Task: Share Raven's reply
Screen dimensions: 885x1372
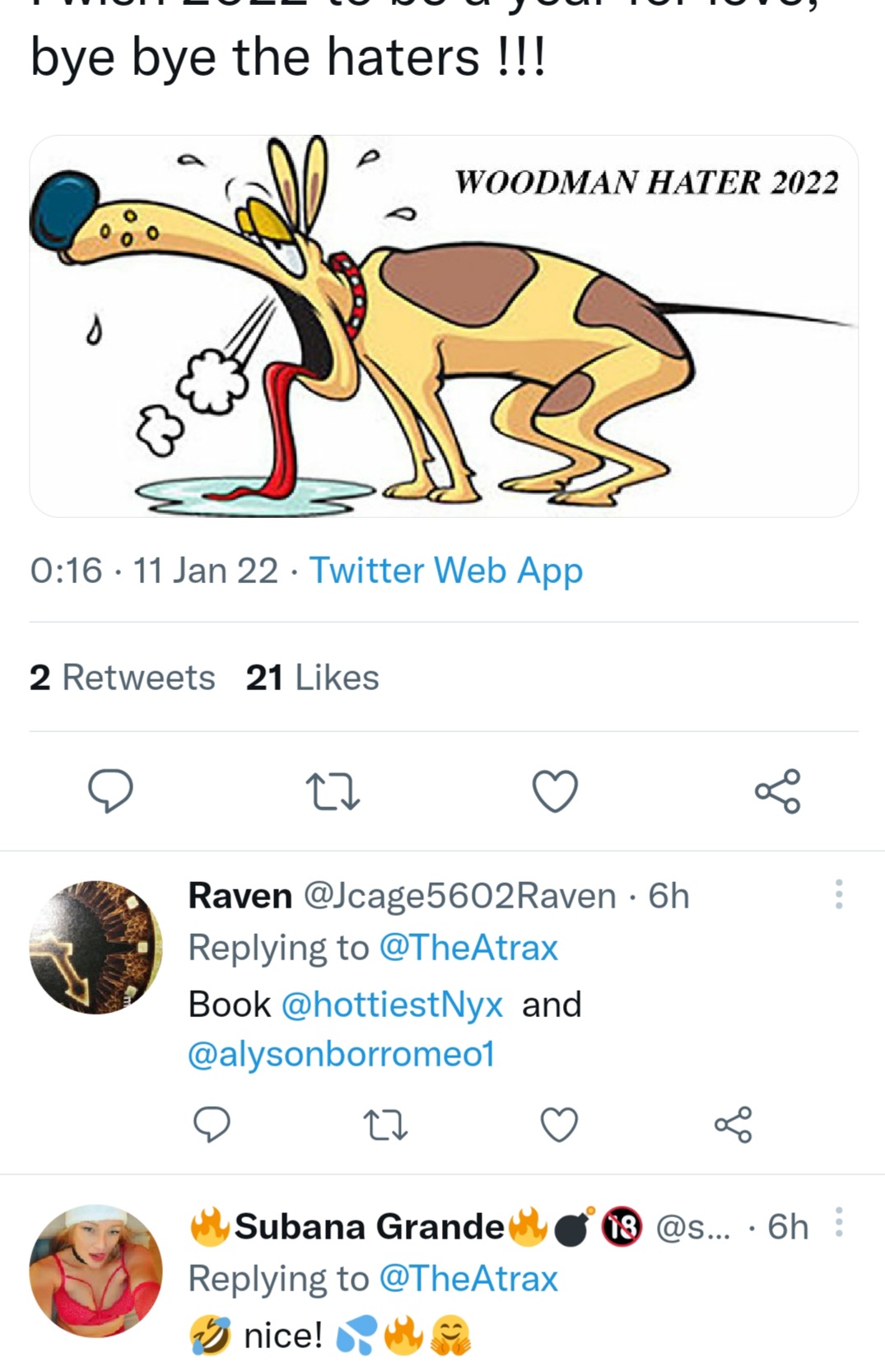Action: (733, 1125)
